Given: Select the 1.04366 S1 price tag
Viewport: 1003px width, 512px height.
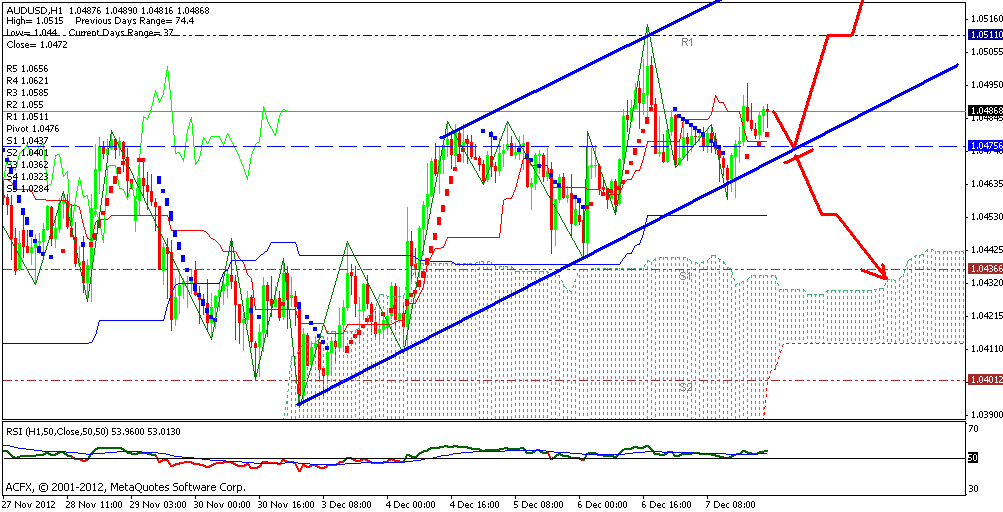Looking at the screenshot, I should 983,269.
